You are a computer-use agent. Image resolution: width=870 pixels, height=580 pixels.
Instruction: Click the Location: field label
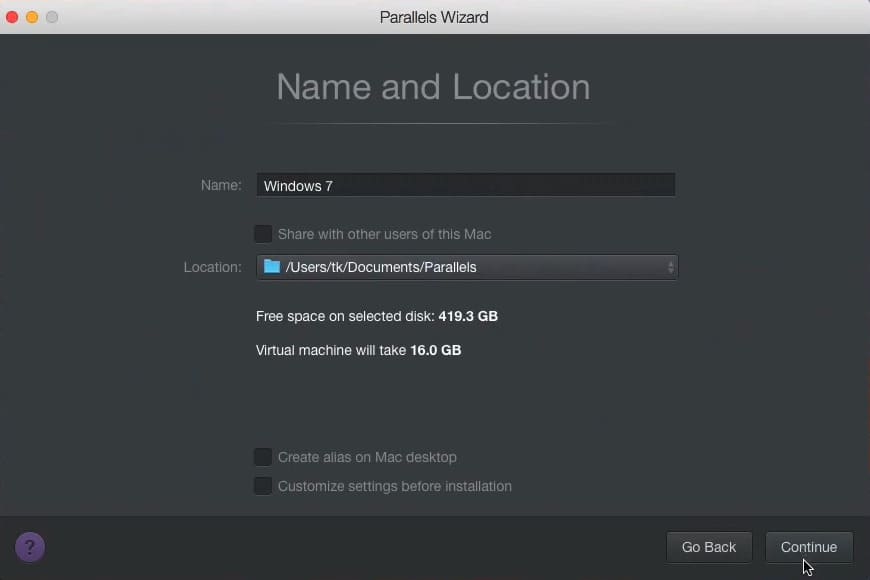click(212, 267)
